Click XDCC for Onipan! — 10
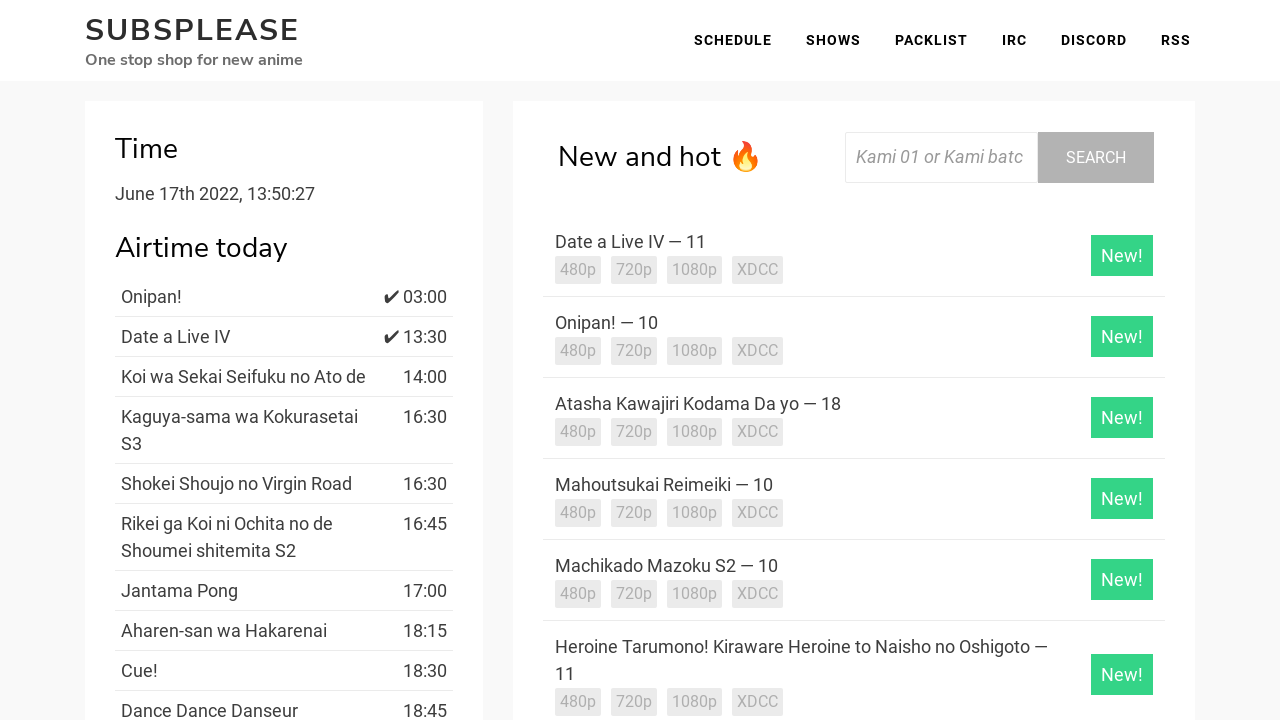 pos(757,351)
